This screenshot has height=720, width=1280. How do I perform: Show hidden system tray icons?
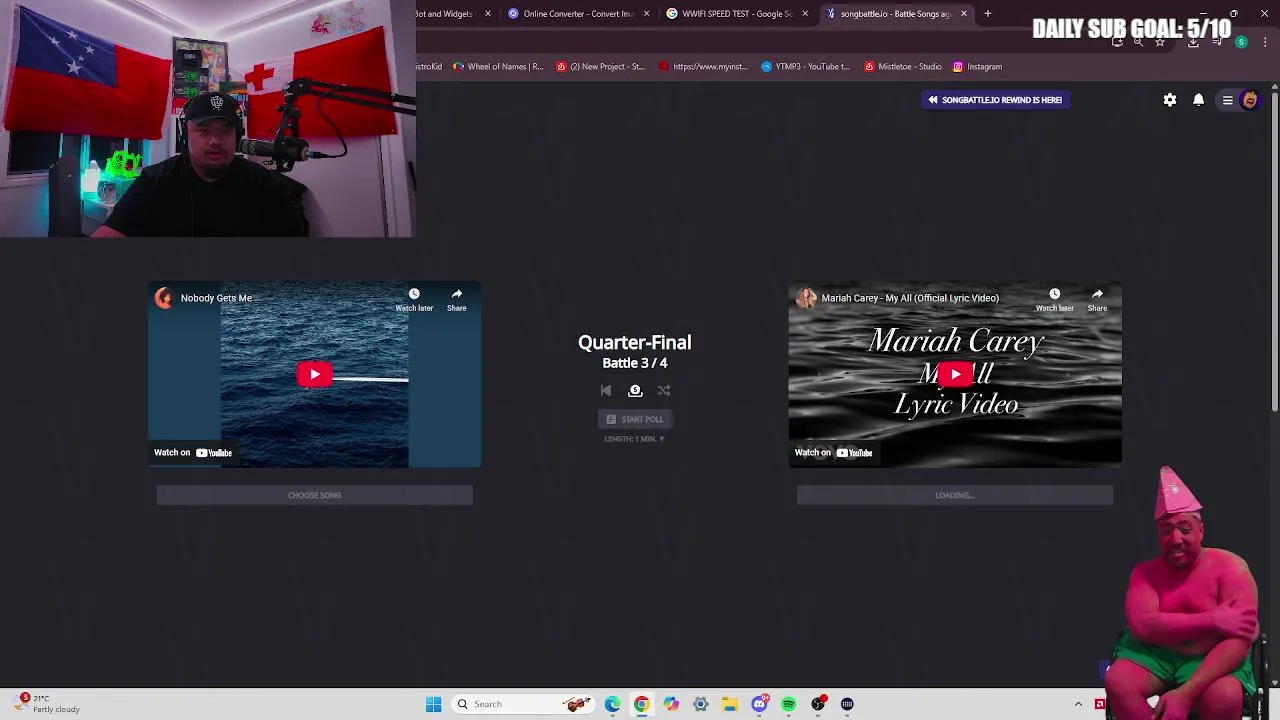click(1078, 704)
